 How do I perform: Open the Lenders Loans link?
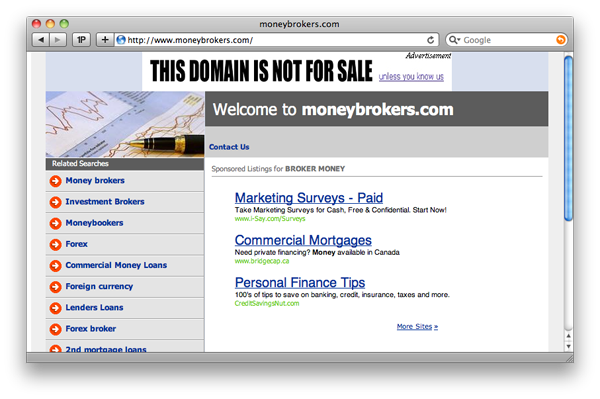tap(94, 308)
